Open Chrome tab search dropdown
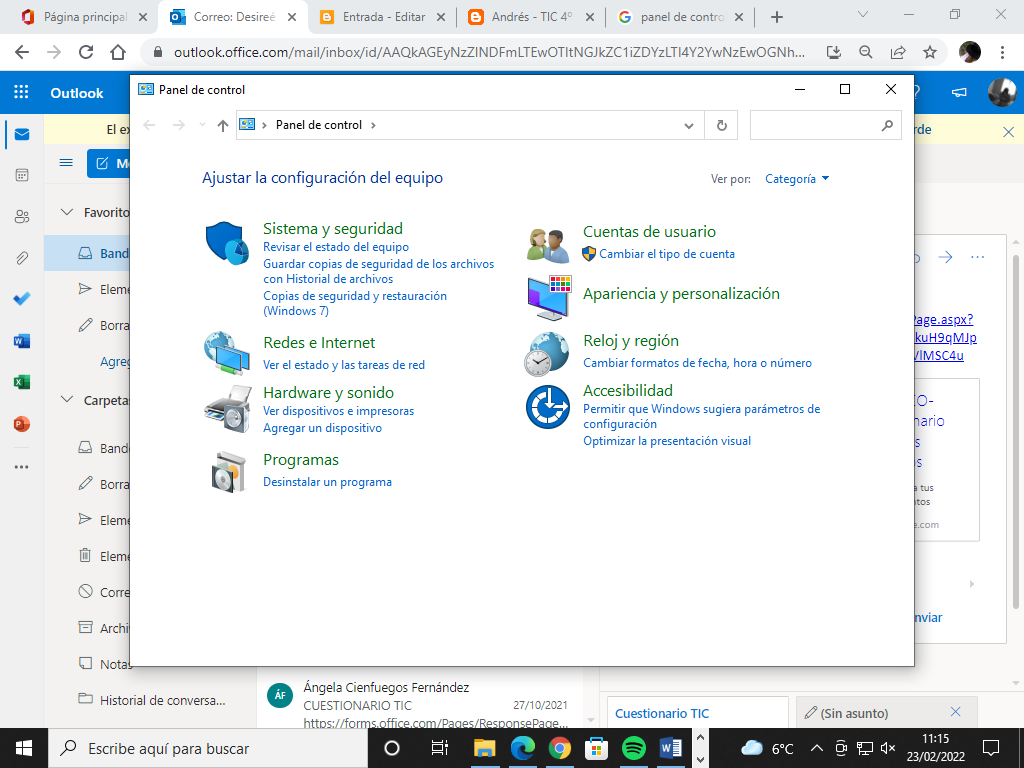This screenshot has height=768, width=1024. pos(863,14)
